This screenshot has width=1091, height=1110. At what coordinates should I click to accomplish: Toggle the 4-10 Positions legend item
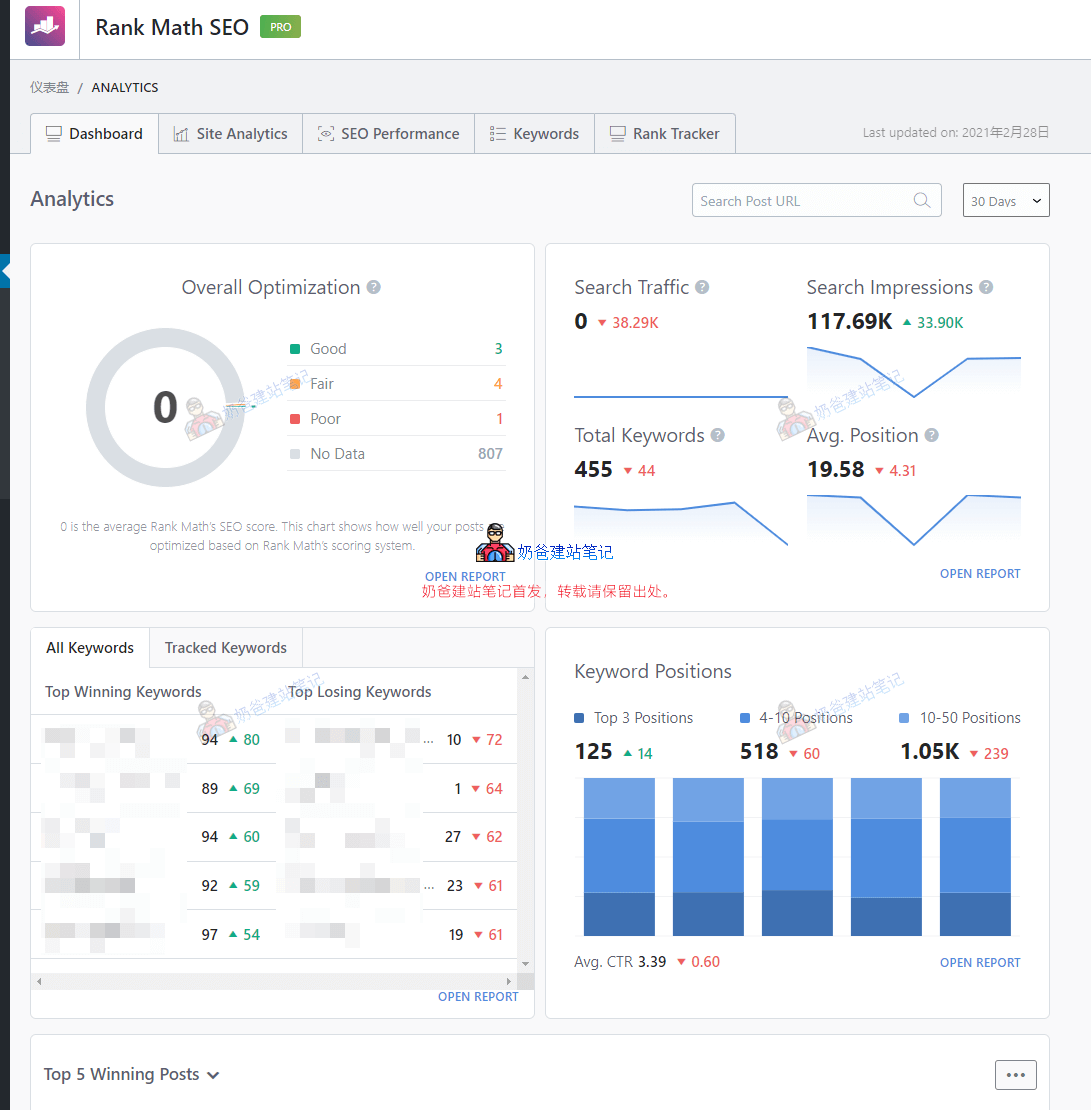(x=796, y=718)
